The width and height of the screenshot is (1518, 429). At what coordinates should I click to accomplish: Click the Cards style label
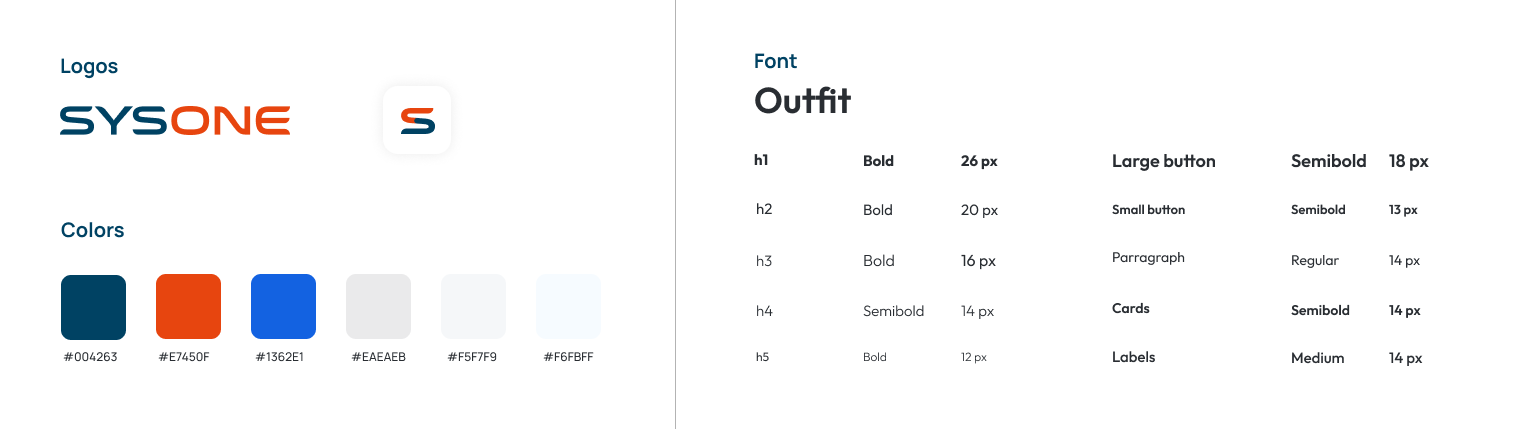(1131, 309)
